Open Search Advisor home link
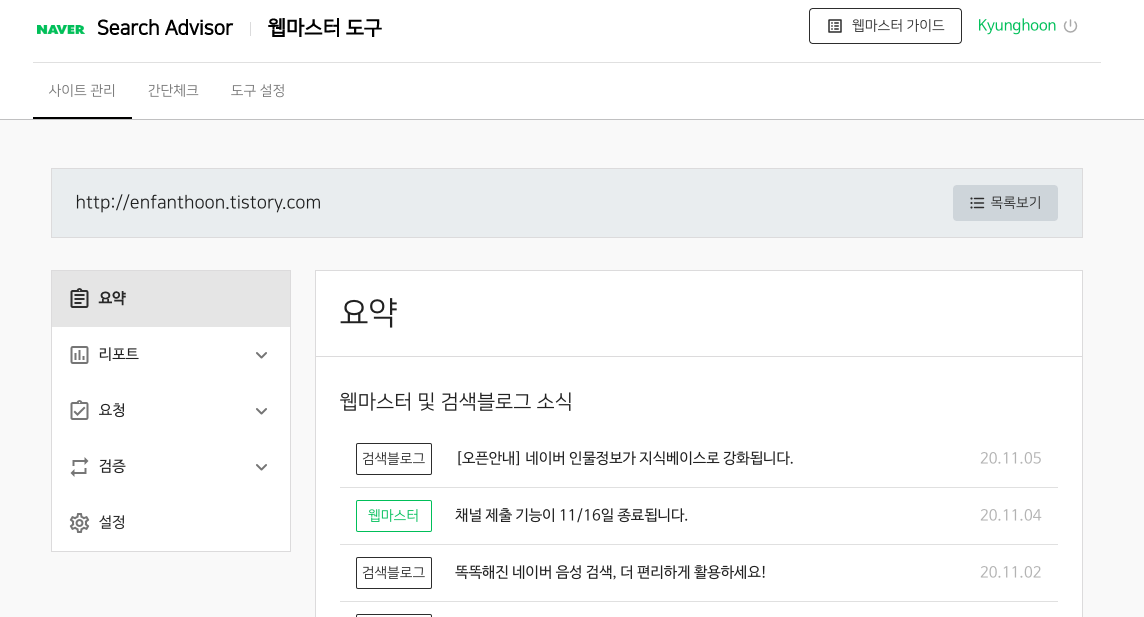The width and height of the screenshot is (1144, 617). [165, 28]
